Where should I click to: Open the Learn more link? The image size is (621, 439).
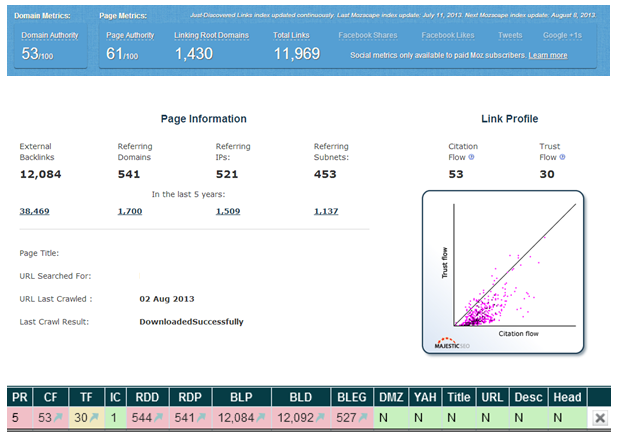(x=547, y=55)
